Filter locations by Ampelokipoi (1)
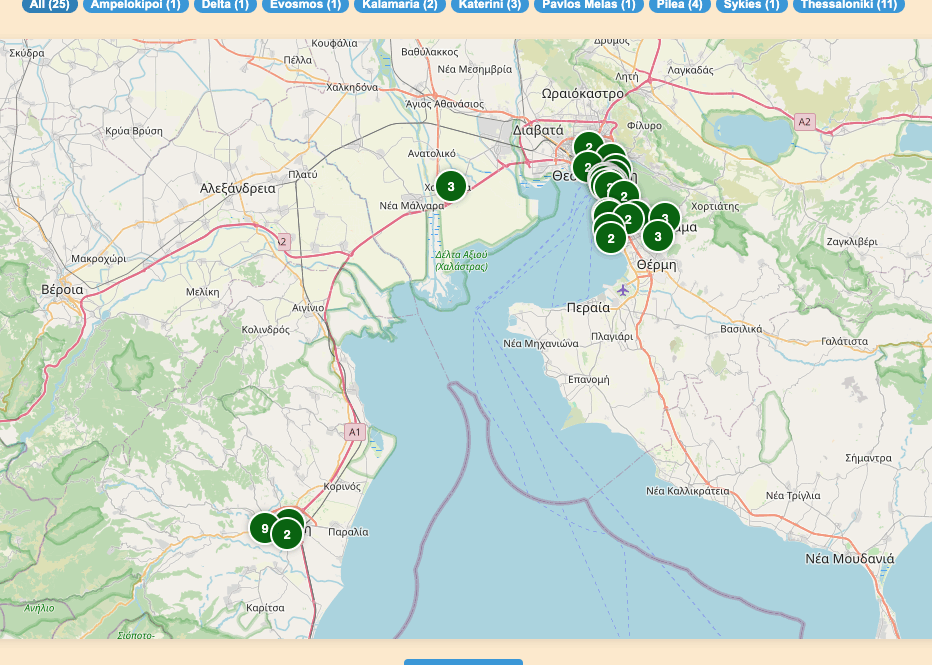This screenshot has width=932, height=665. pyautogui.click(x=136, y=5)
